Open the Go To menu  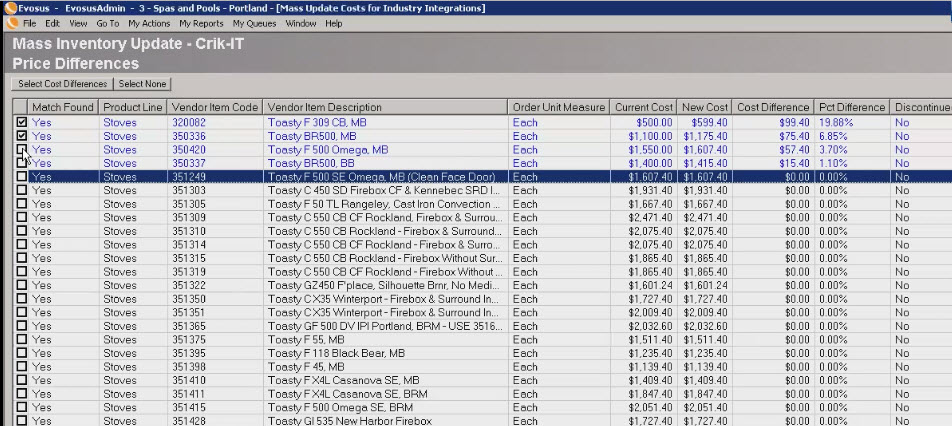pos(107,24)
